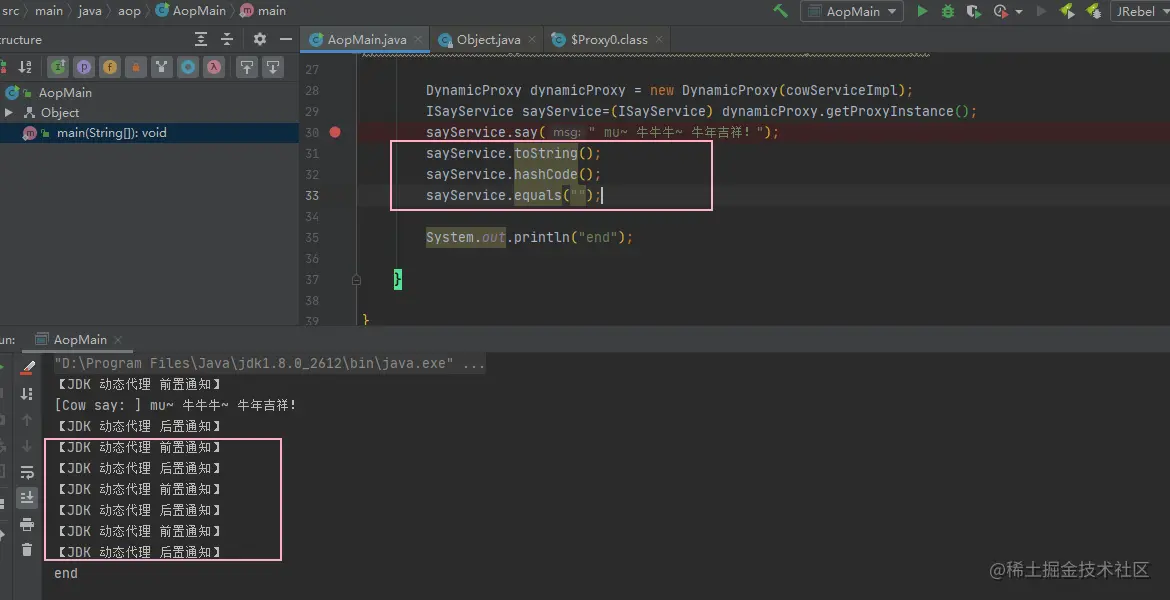Screen dimensions: 1170x600
Task: Click the aop breadcrumb
Action: pos(129,10)
